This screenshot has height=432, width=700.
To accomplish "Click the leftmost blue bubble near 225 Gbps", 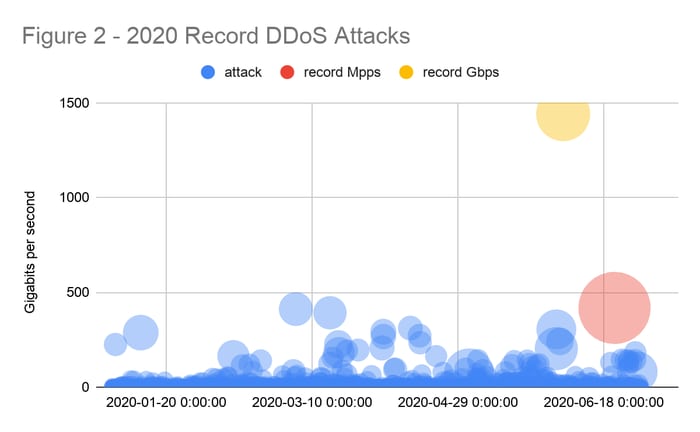I will pos(115,344).
